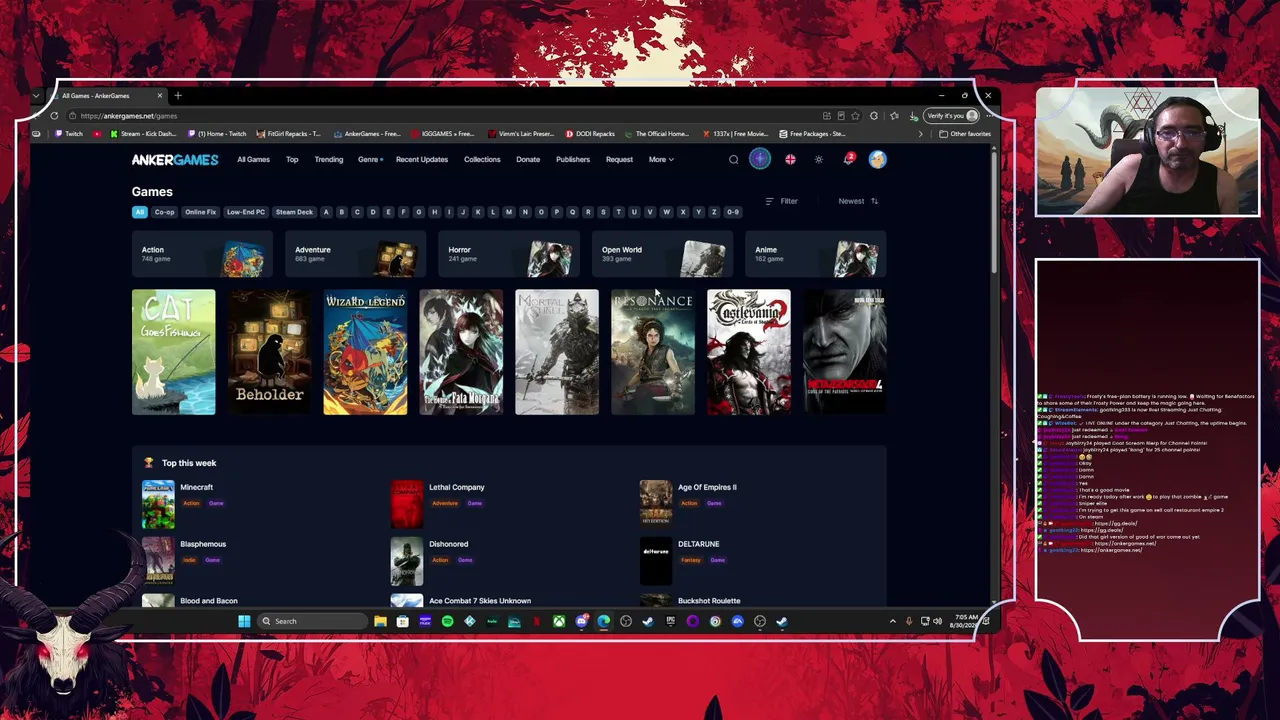
Task: Expand the Other favorites folder
Action: pos(965,134)
